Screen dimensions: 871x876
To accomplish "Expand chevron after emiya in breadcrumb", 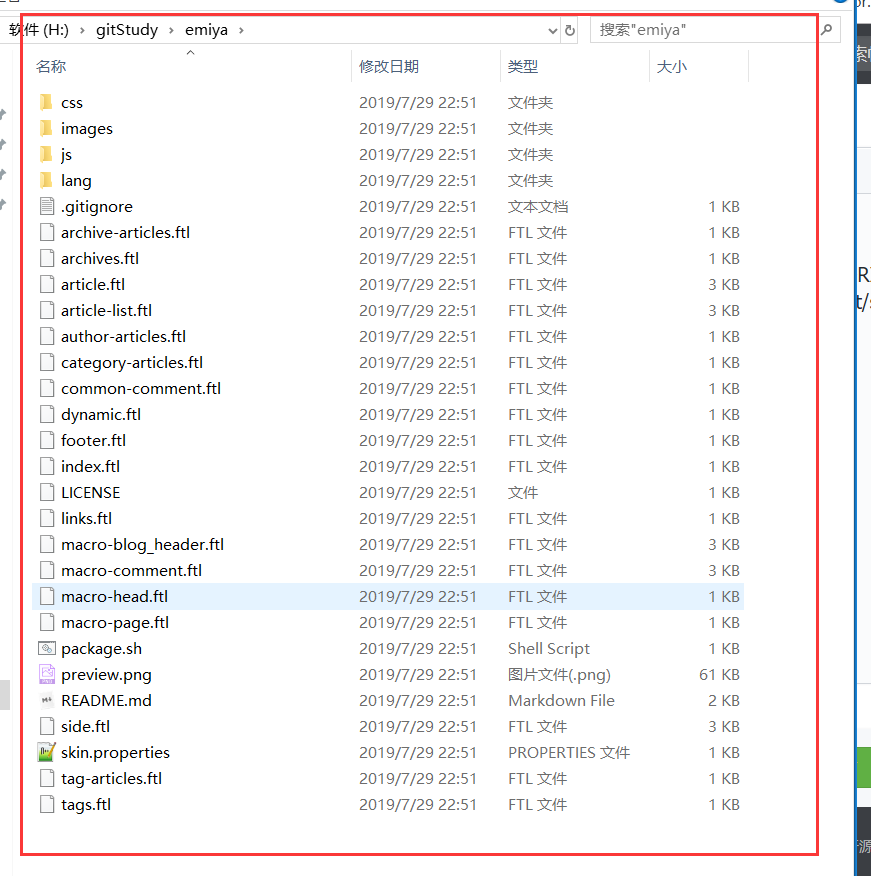I will click(241, 30).
